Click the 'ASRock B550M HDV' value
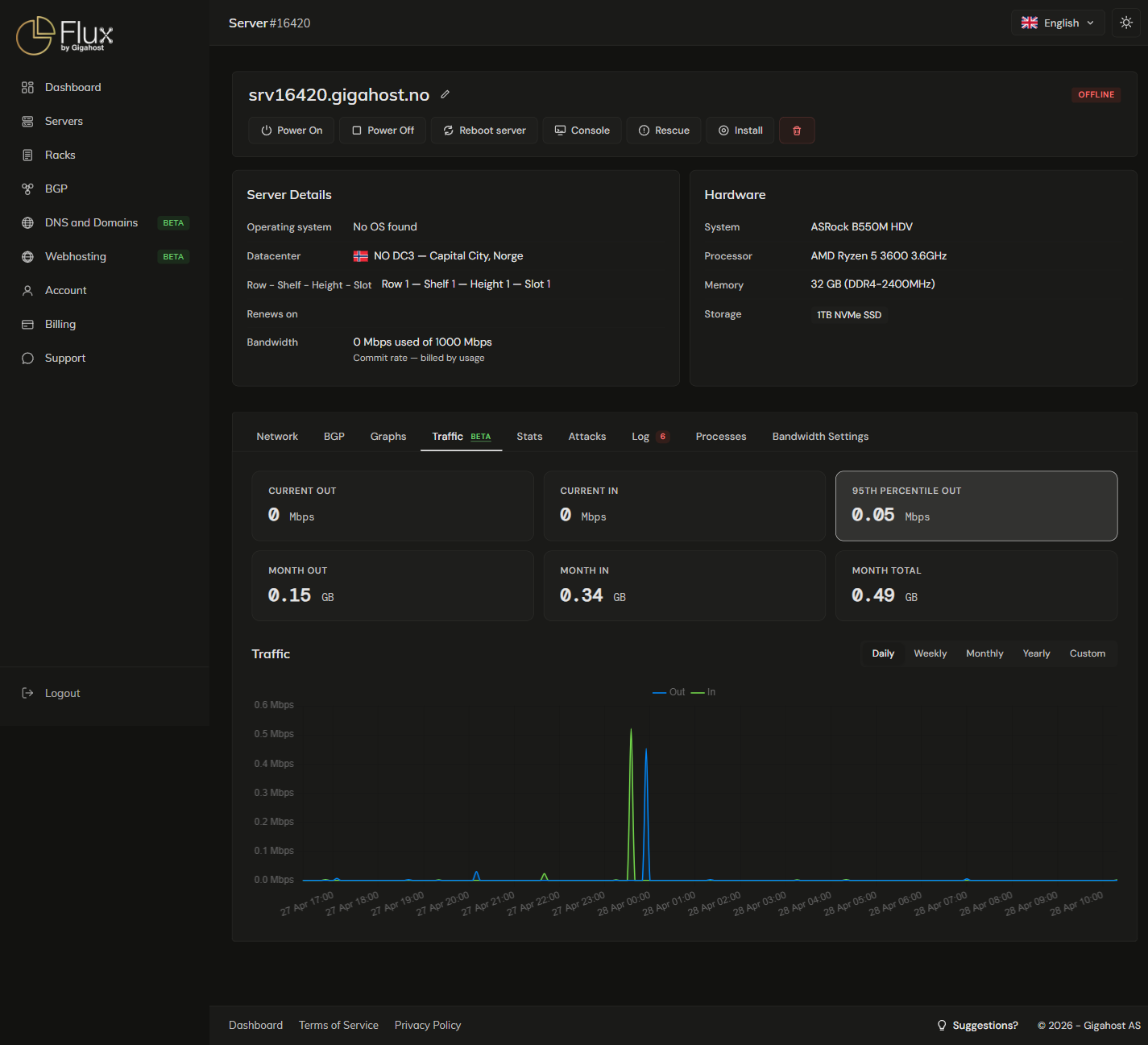 862,226
